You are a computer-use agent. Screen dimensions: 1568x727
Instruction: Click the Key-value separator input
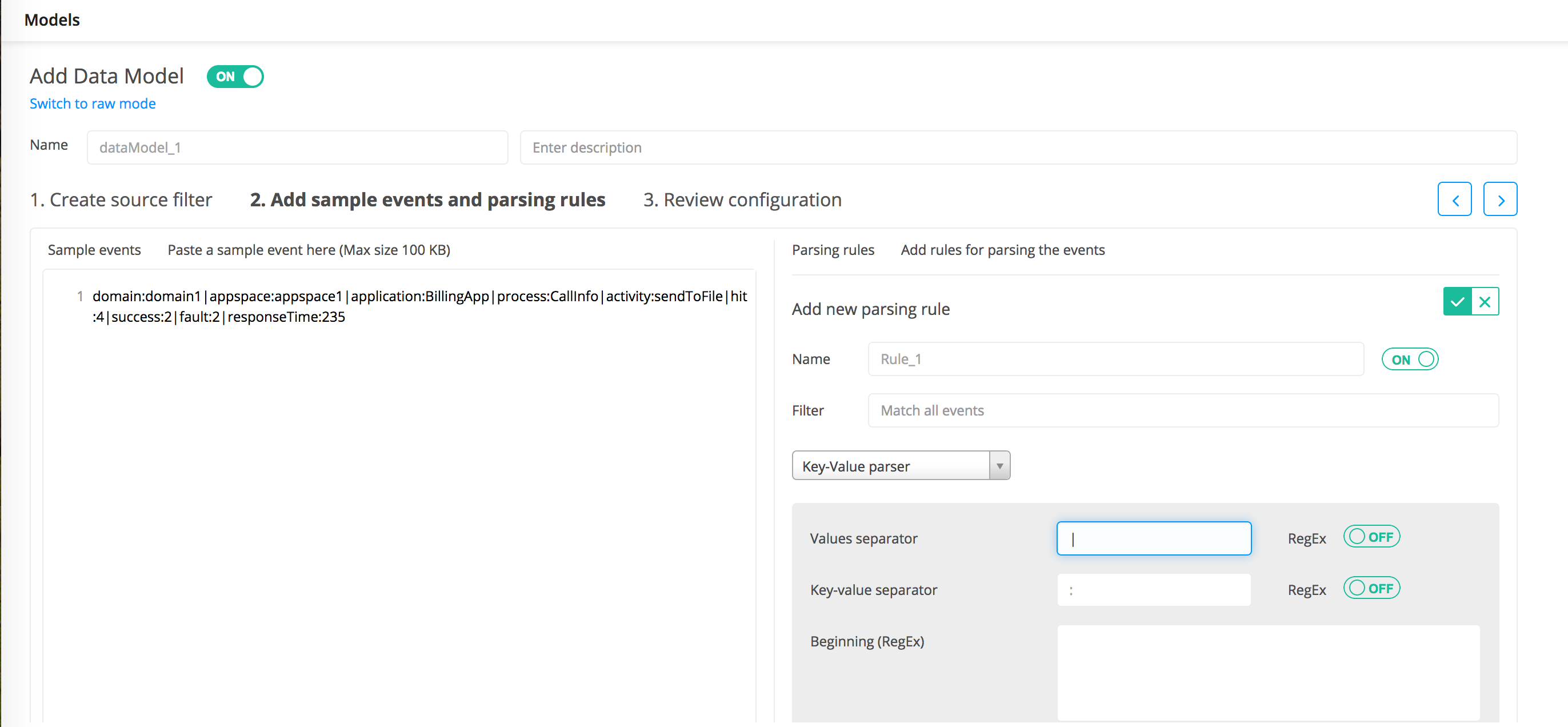(x=1154, y=589)
